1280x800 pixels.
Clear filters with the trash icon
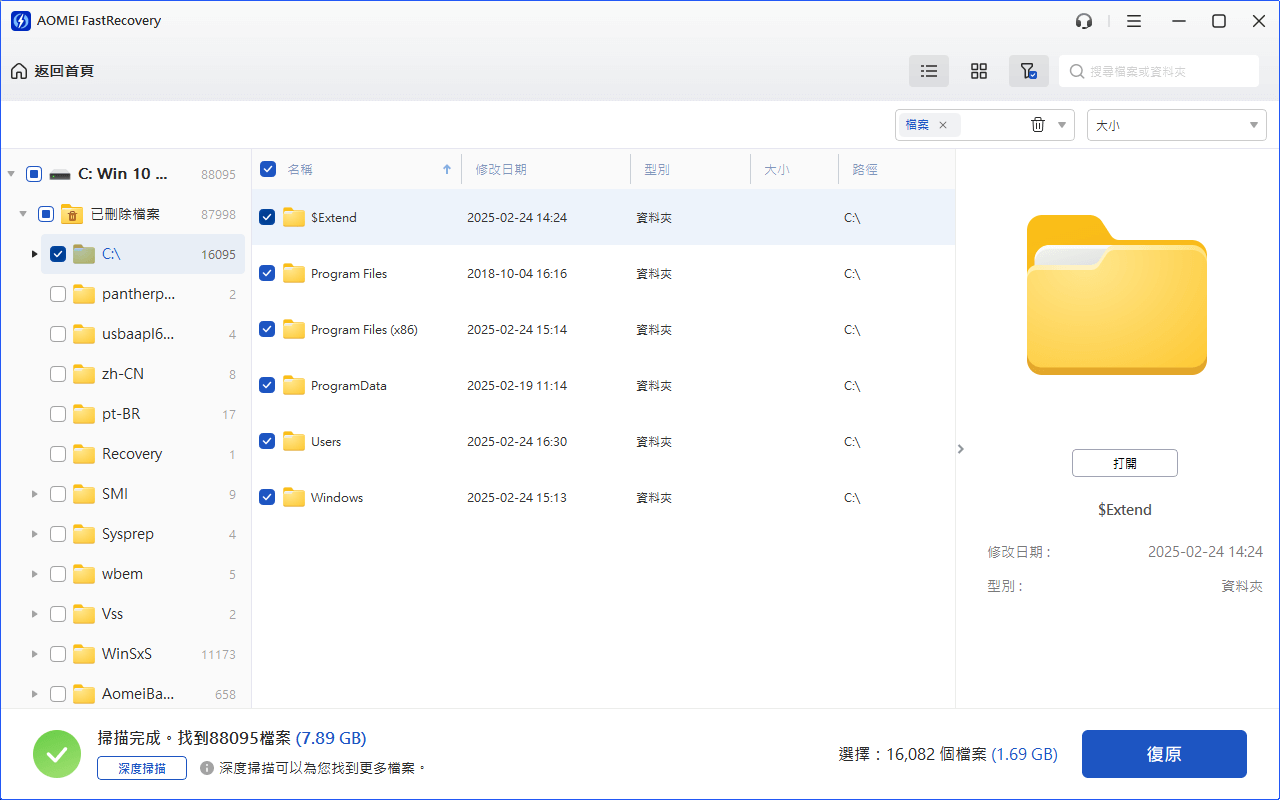pos(1038,125)
